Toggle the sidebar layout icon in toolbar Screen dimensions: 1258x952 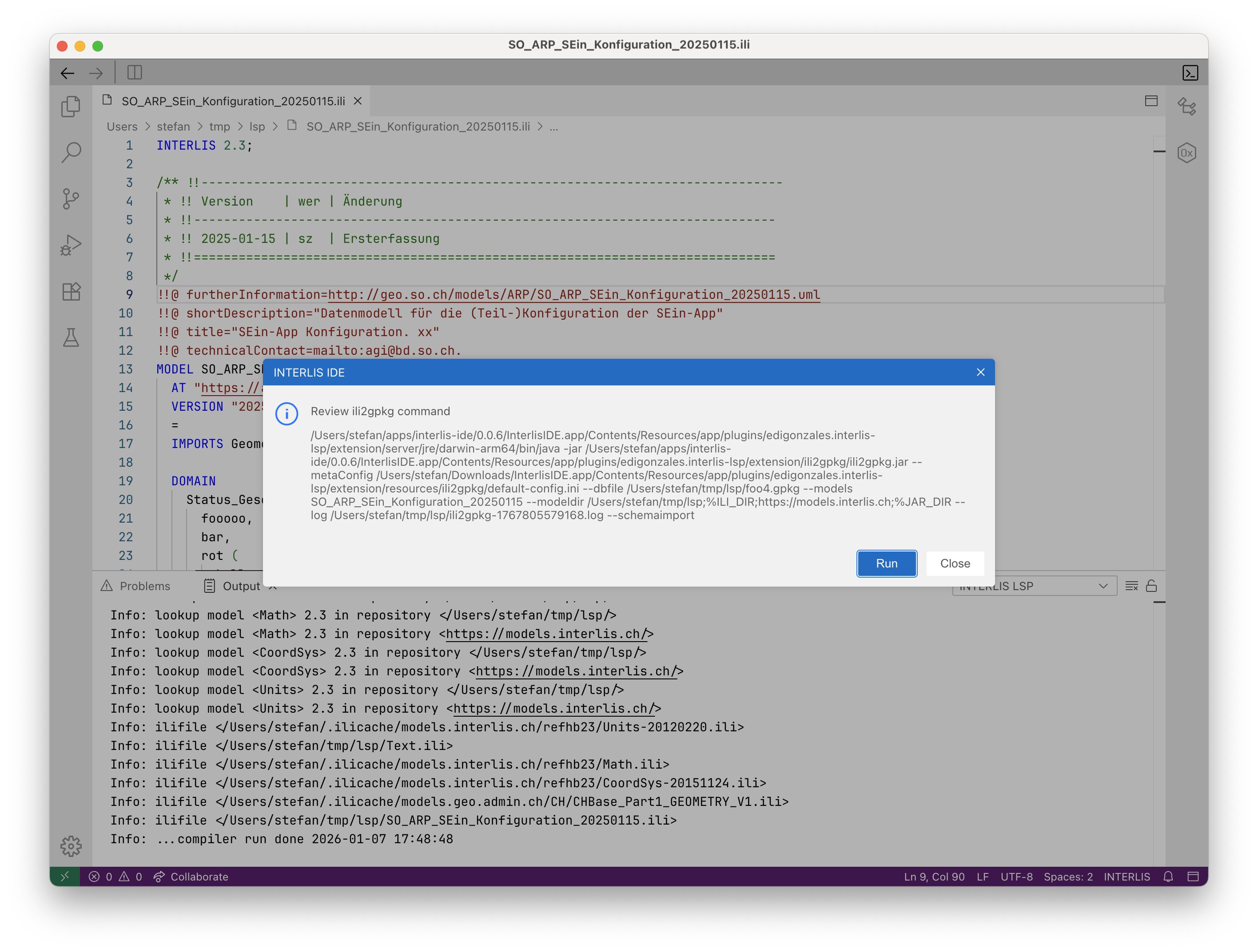(x=135, y=73)
